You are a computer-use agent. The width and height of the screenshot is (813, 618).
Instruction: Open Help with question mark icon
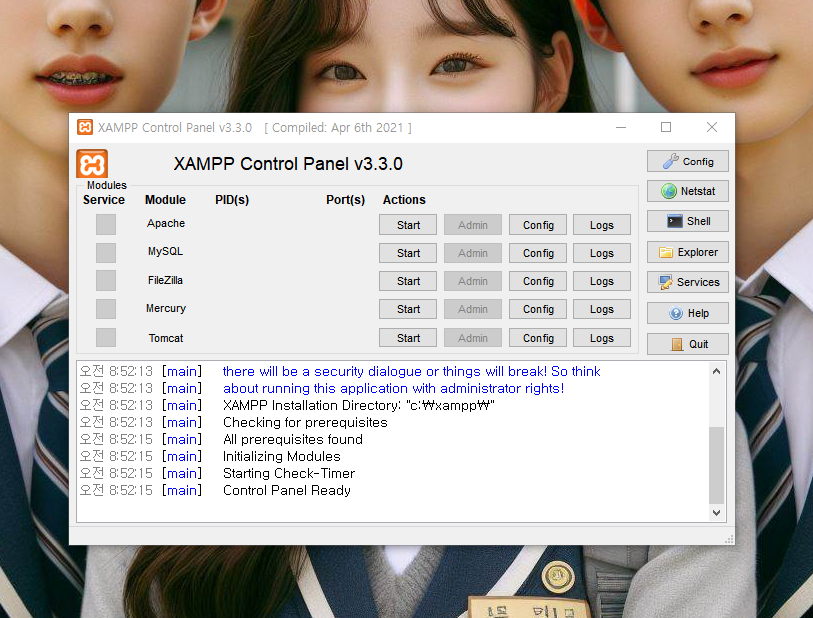click(688, 313)
